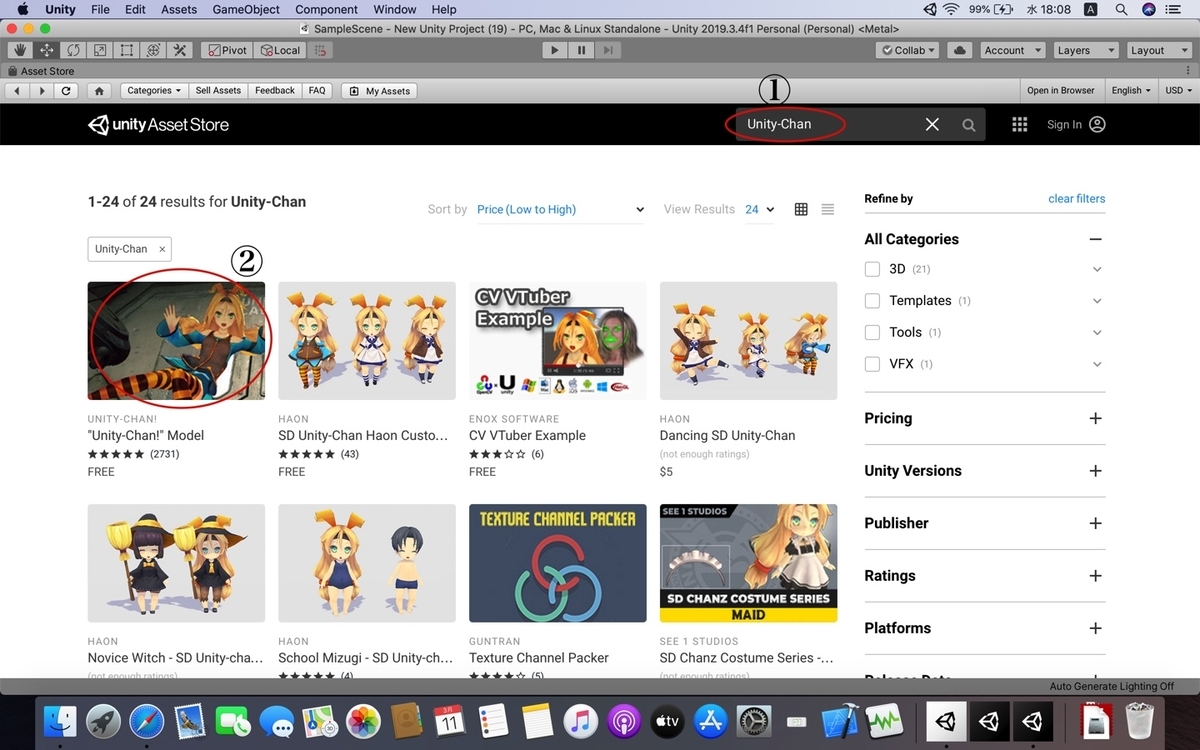Toggle Local handle rotation

[x=280, y=50]
